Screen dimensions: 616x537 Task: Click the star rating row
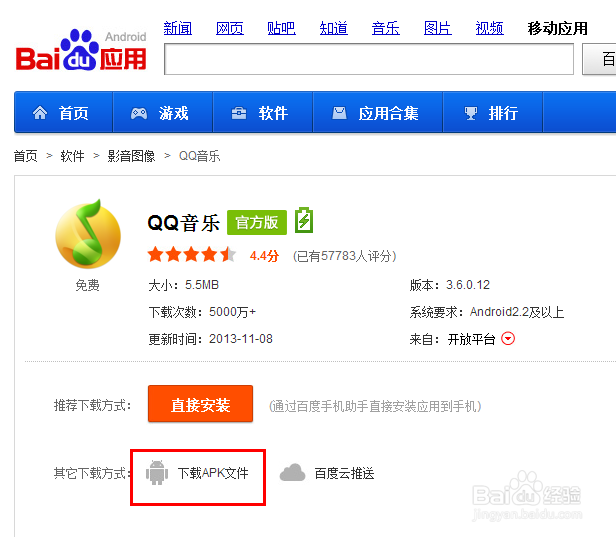[191, 255]
